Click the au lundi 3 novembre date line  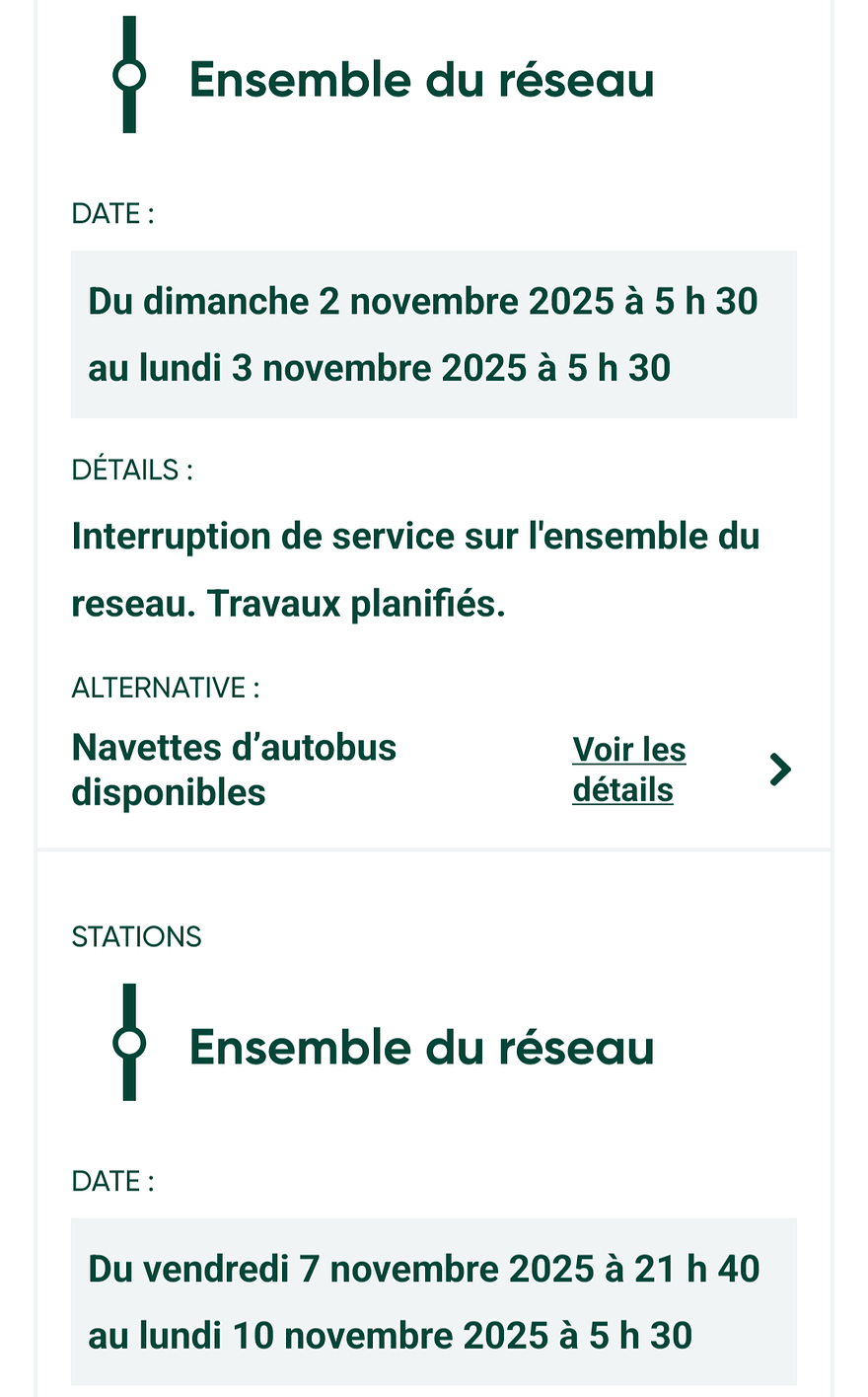[x=379, y=369]
